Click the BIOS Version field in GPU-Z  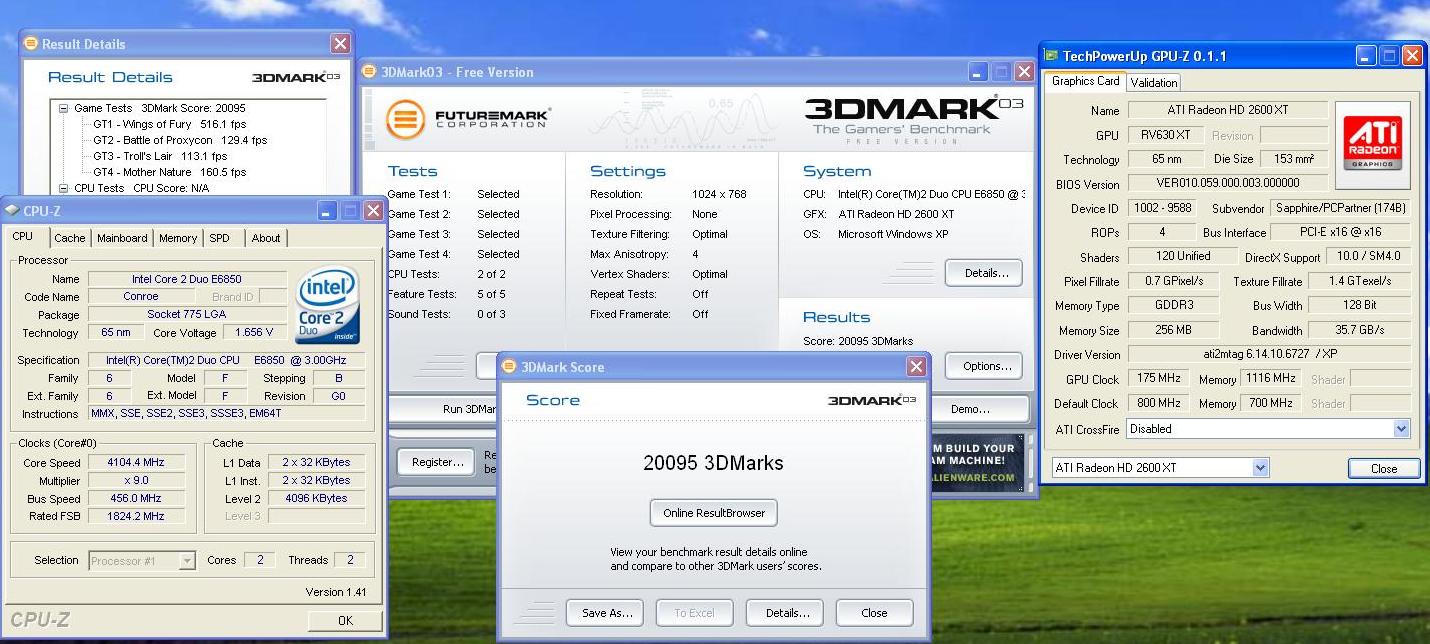(x=1228, y=183)
